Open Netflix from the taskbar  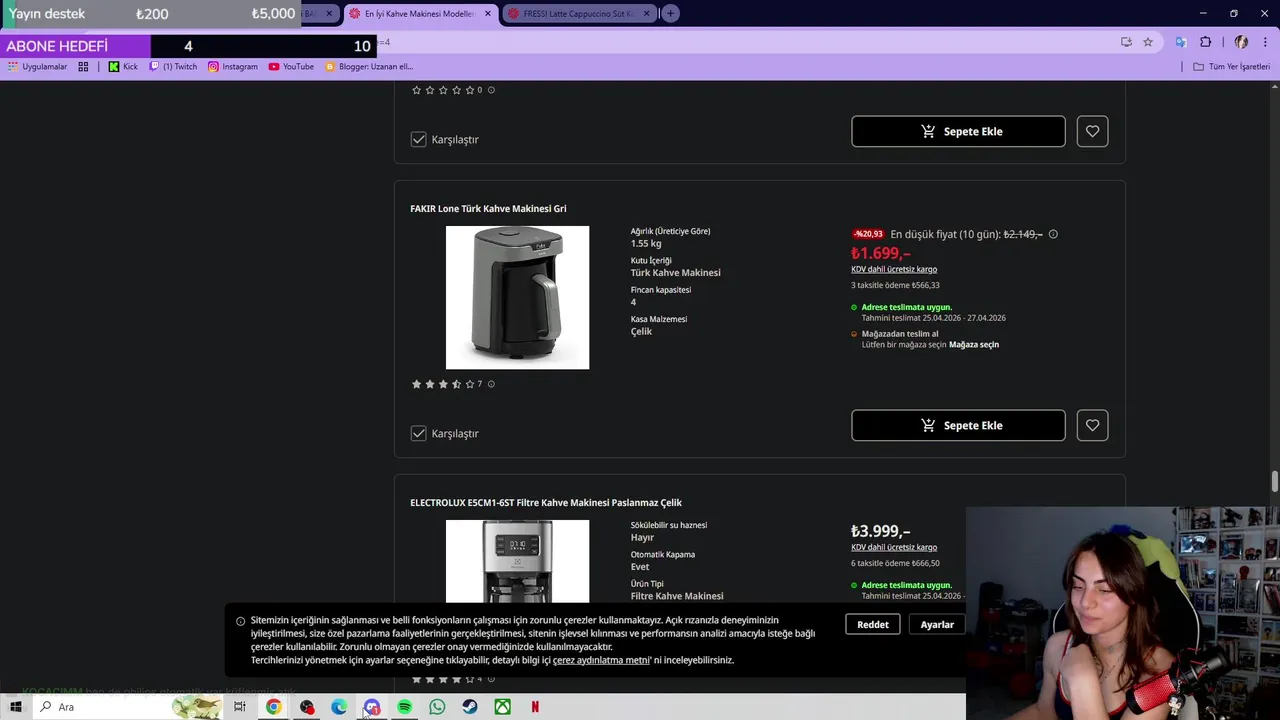[535, 707]
